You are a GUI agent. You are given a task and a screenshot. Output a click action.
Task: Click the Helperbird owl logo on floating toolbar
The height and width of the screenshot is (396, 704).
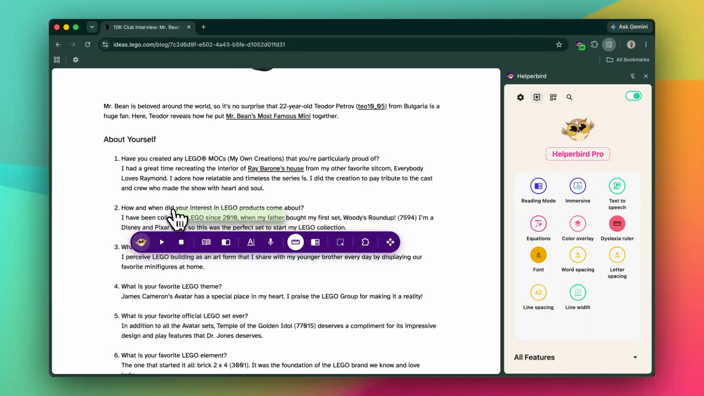click(141, 242)
